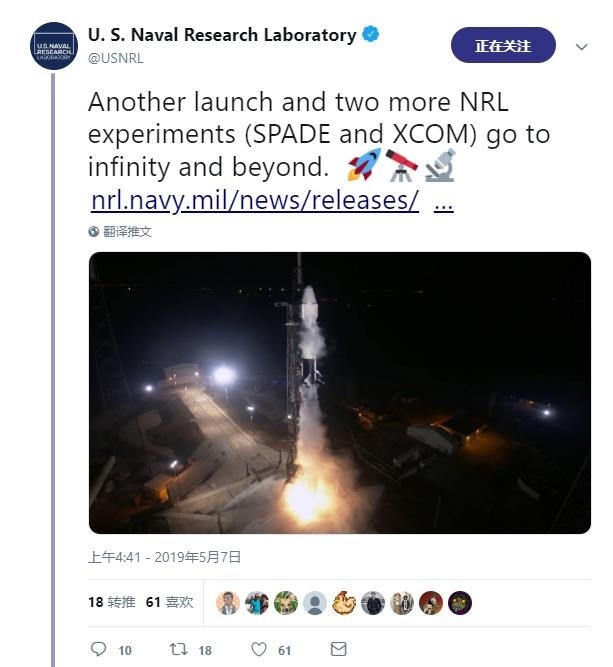Open the first liker's avatar
This screenshot has height=667, width=613.
227,602
